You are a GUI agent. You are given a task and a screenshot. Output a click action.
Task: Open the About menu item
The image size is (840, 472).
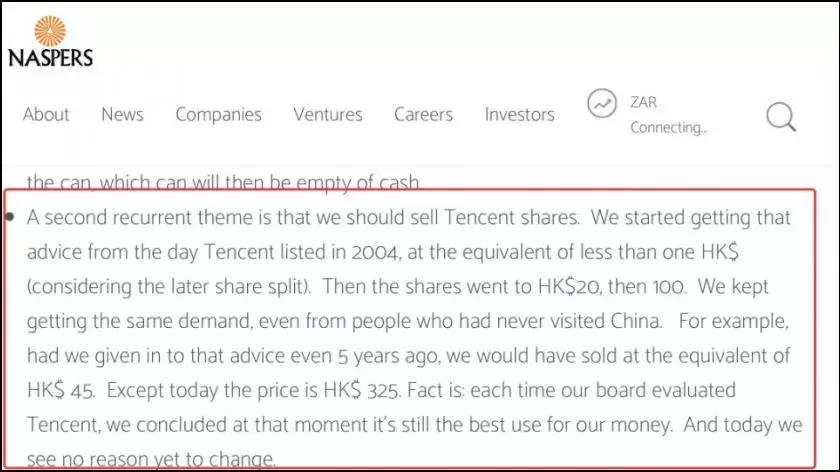[x=46, y=114]
